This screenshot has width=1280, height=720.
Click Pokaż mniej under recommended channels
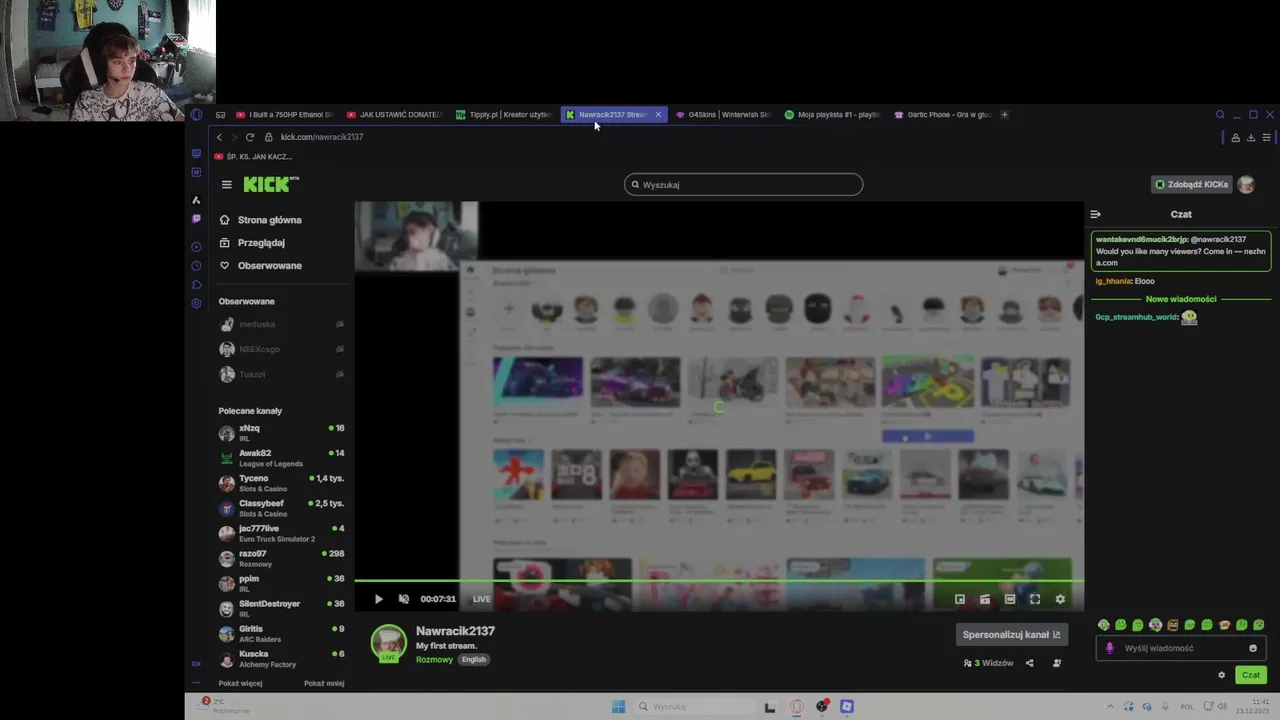coord(324,683)
